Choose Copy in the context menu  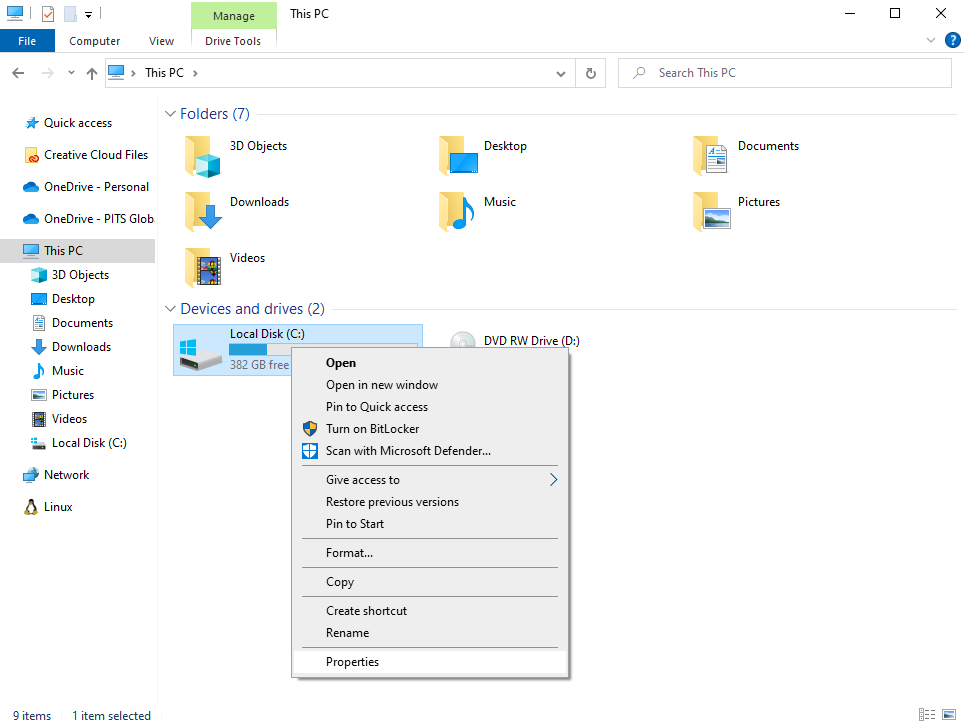pos(430,582)
